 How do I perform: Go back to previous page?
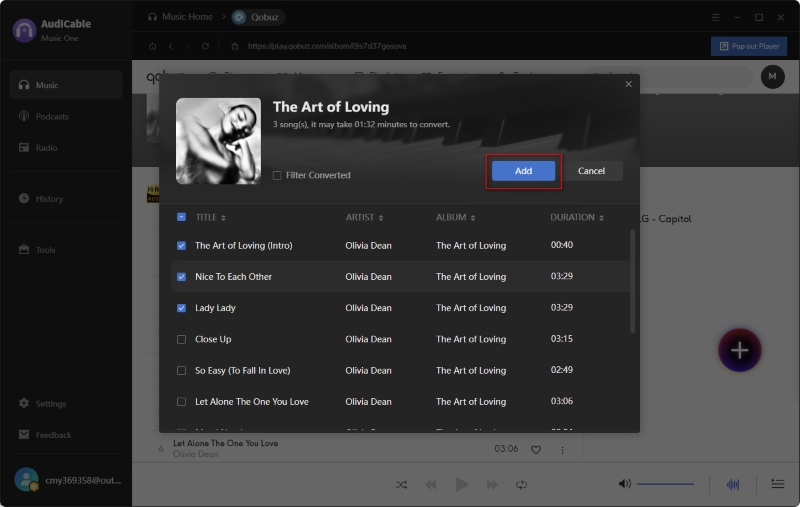point(170,46)
